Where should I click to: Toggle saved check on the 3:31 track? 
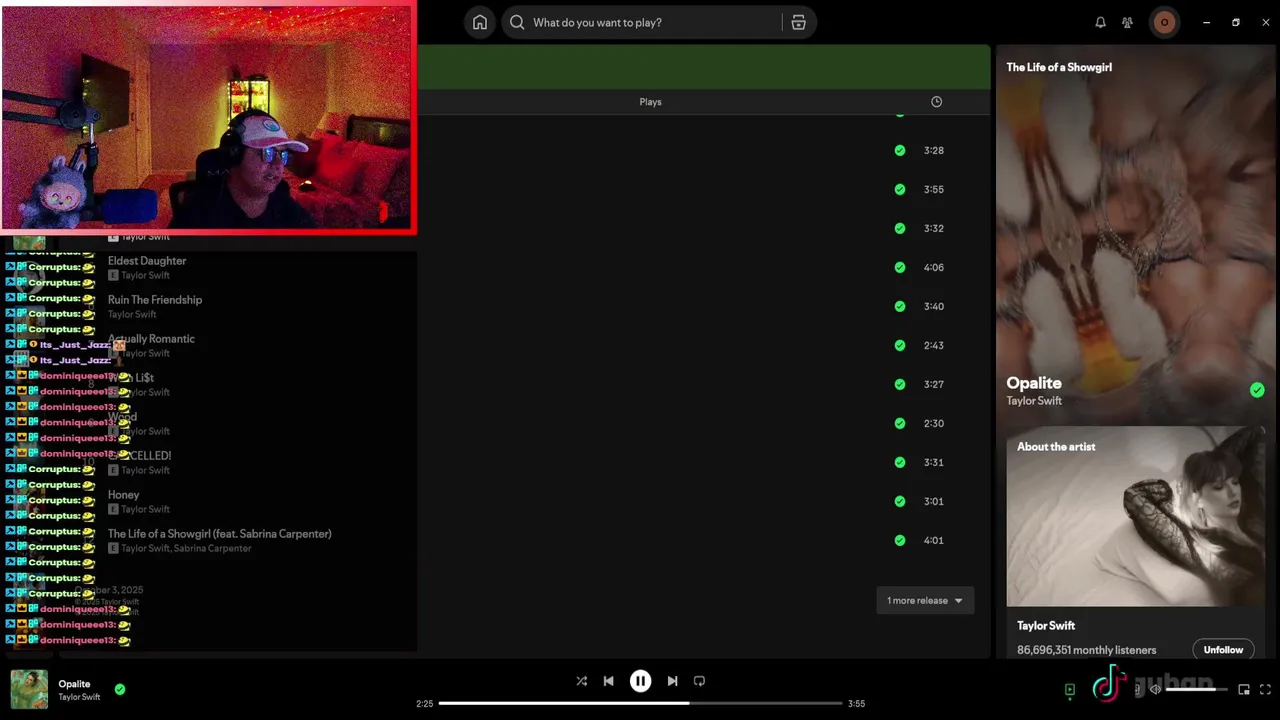click(x=900, y=462)
